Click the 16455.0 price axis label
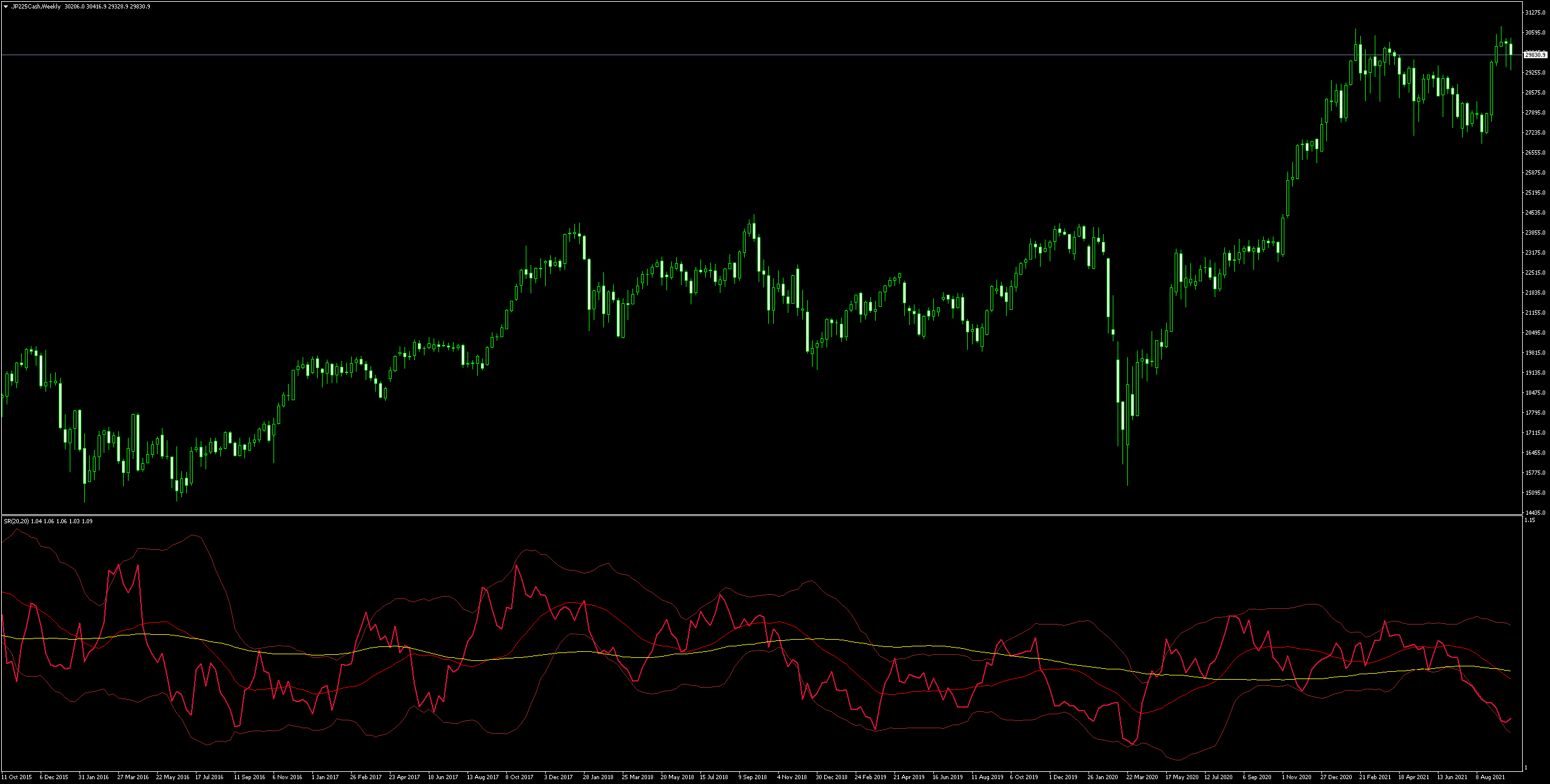The height and width of the screenshot is (784, 1550). (x=1535, y=453)
